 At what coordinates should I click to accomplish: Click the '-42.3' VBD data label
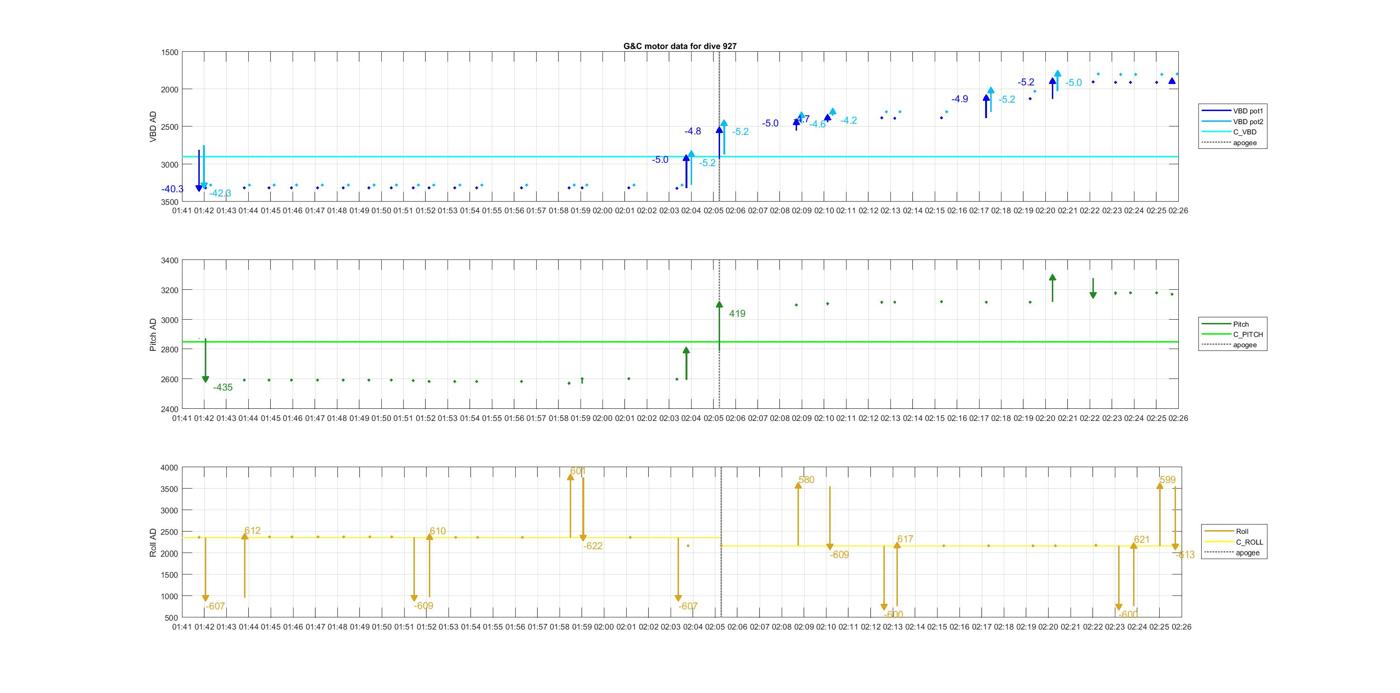(220, 193)
